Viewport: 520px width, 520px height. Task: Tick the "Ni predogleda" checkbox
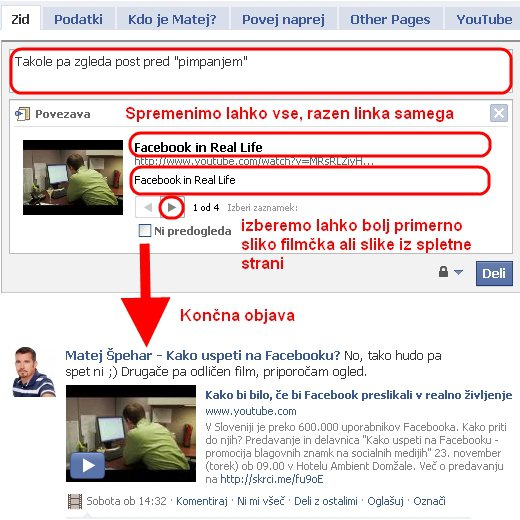(x=145, y=230)
